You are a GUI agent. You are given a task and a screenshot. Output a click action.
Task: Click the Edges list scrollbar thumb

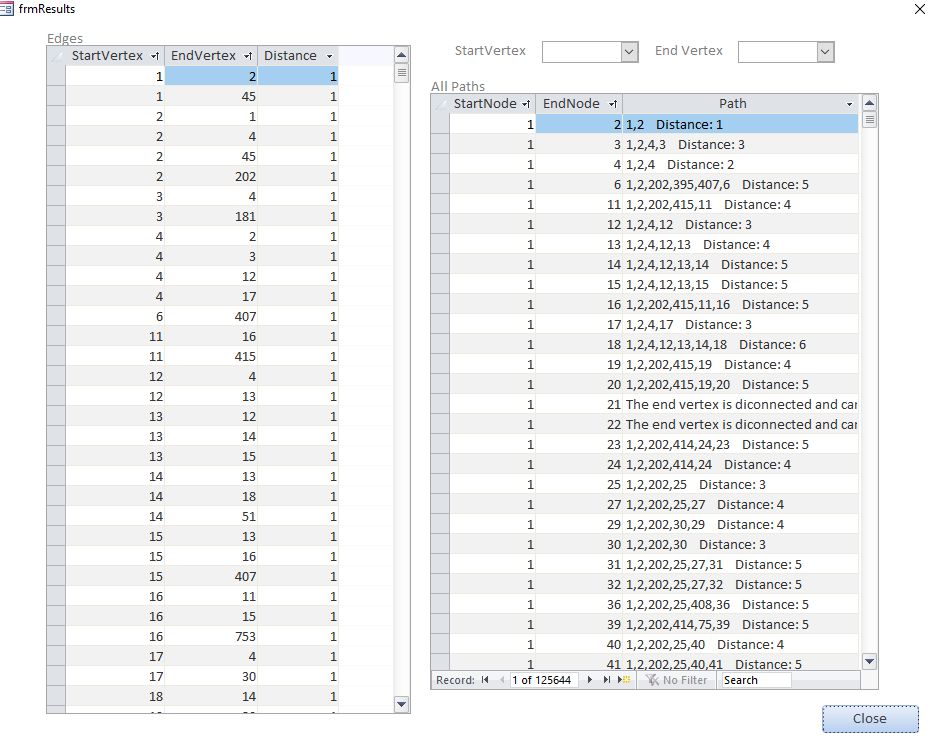click(x=402, y=73)
